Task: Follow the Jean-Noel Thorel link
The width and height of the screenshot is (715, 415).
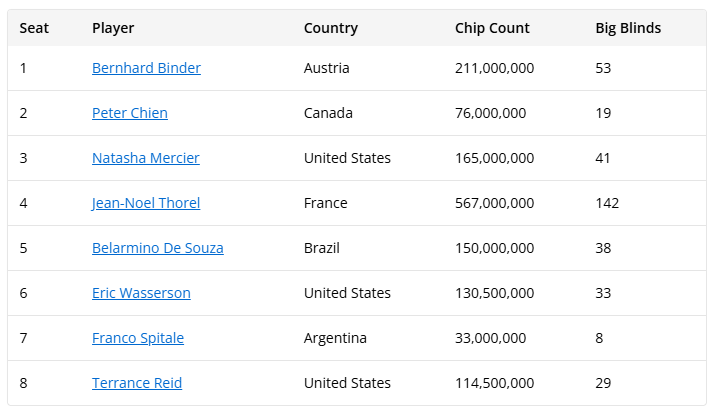Action: [146, 203]
